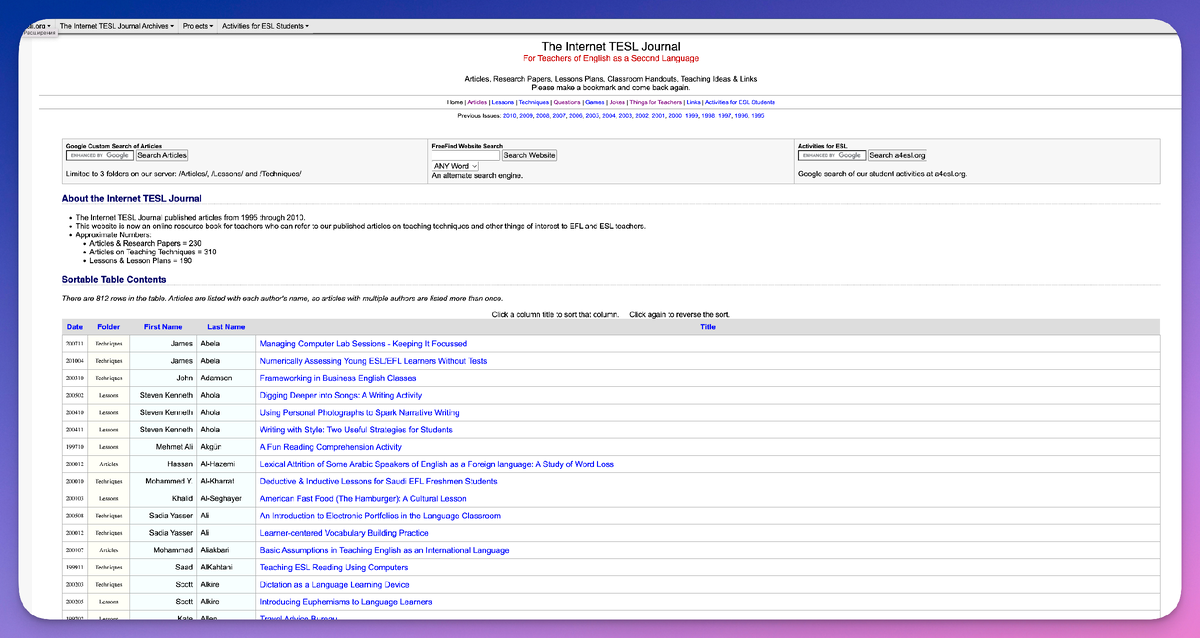Open Using Personal Photographs to Spark Narrative Writing
This screenshot has height=638, width=1200.
[x=359, y=412]
